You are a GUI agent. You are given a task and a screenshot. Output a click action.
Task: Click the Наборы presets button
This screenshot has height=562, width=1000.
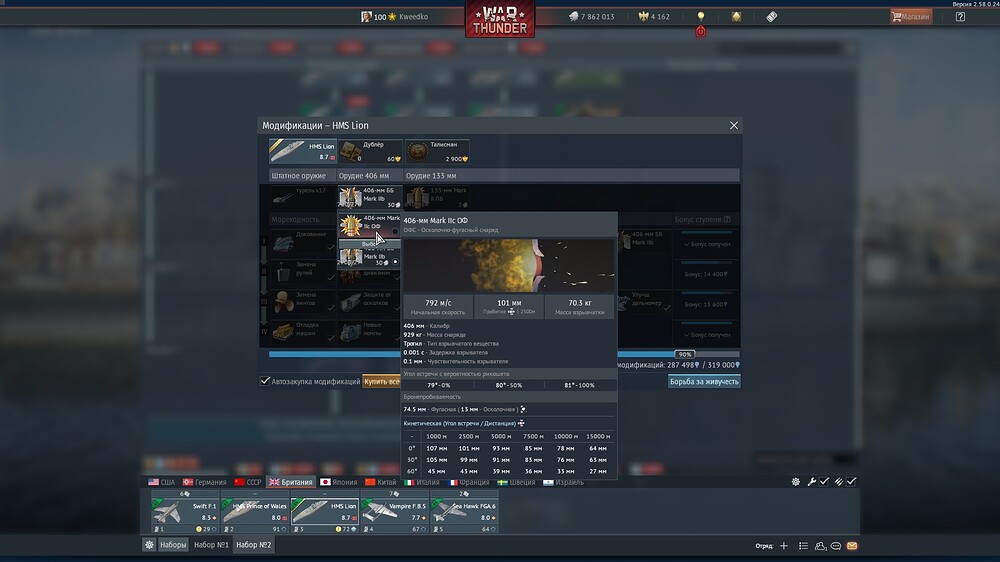[173, 545]
